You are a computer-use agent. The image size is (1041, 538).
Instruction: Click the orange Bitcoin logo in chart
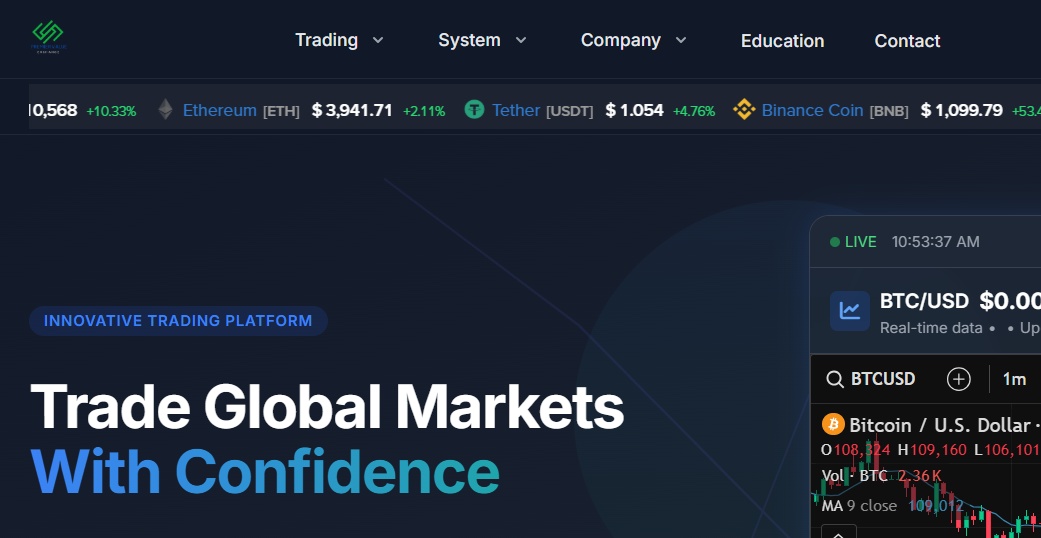pos(833,425)
